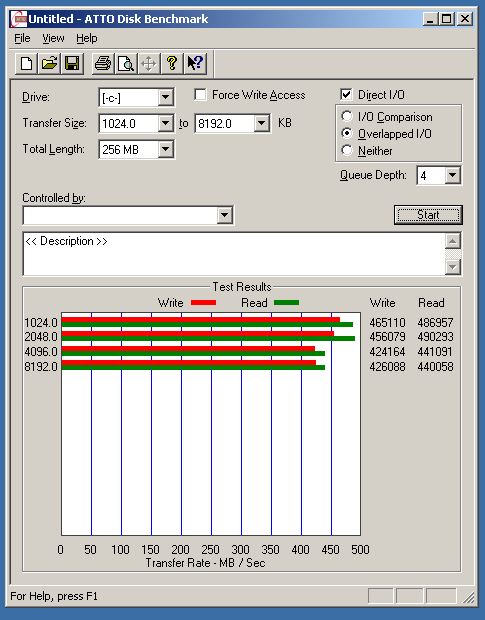Open the File menu
Screen dimensions: 485x620
pos(22,38)
